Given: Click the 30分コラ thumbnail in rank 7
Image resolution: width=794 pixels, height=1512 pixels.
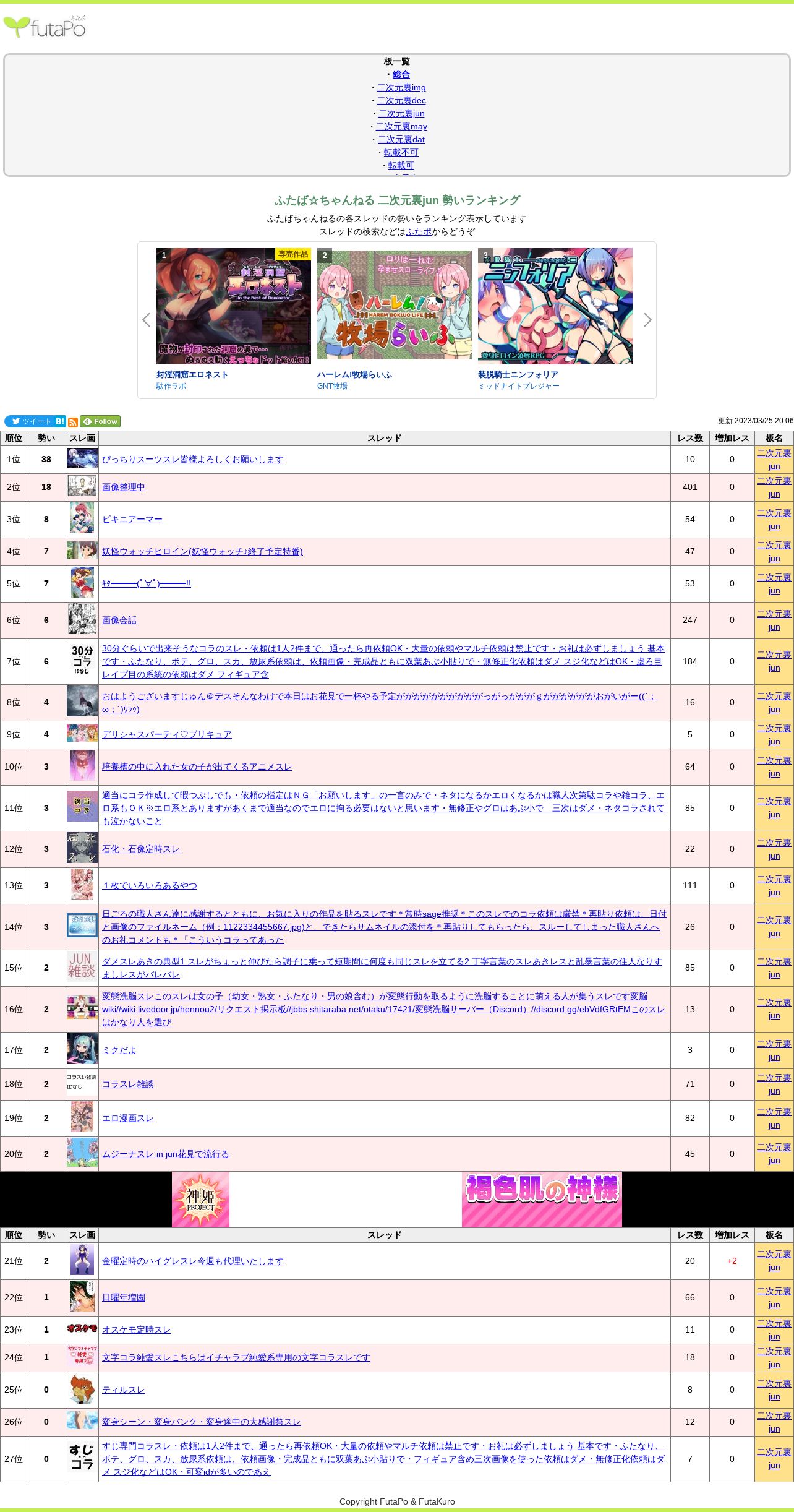Looking at the screenshot, I should pyautogui.click(x=82, y=660).
